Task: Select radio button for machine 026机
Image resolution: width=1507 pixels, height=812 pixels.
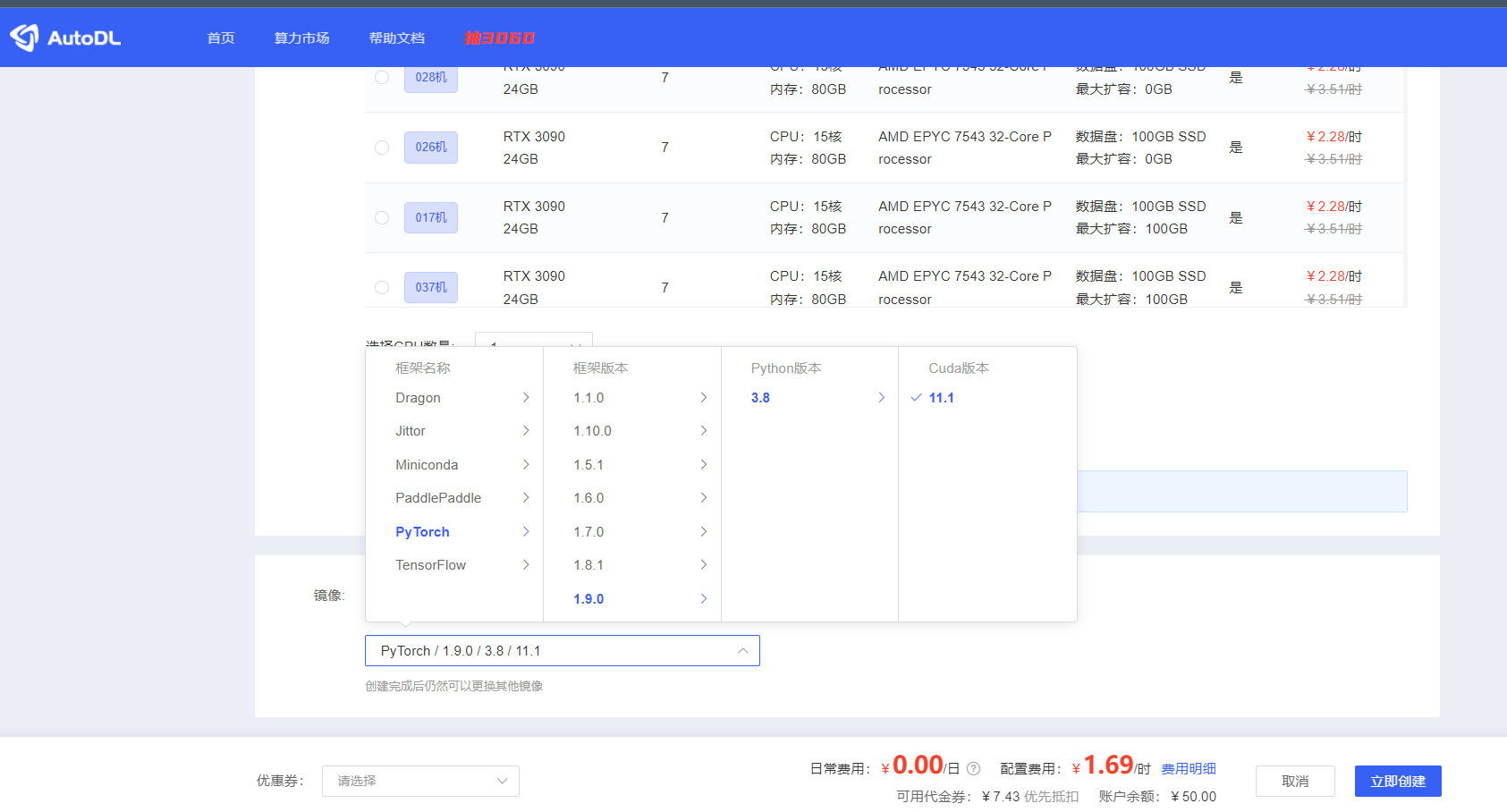Action: [x=382, y=148]
